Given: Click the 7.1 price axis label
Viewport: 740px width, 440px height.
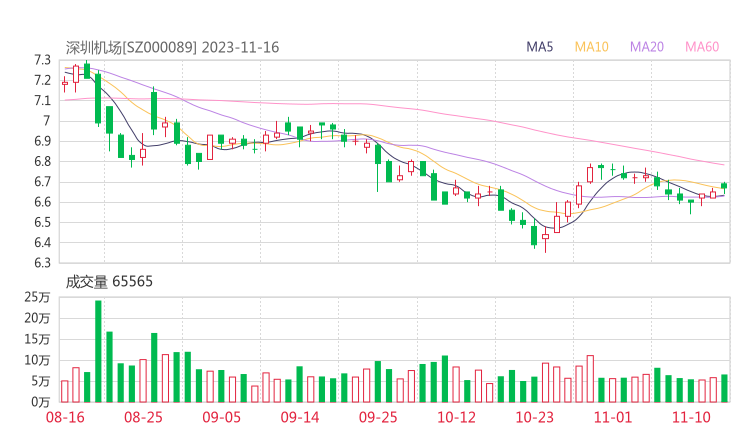Looking at the screenshot, I should pyautogui.click(x=42, y=101).
